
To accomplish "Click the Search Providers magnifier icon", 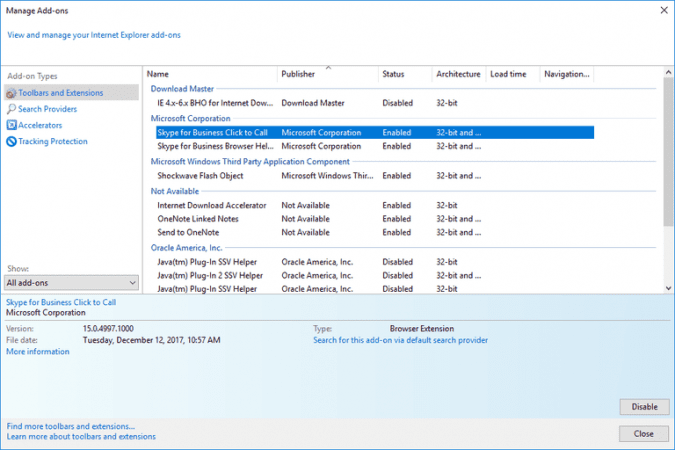I will coord(11,109).
